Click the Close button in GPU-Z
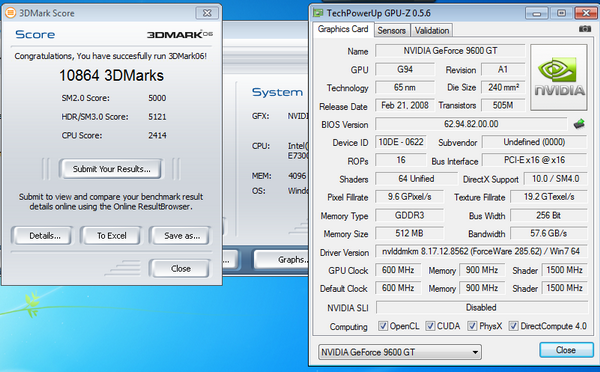This screenshot has height=372, width=600. tap(566, 350)
